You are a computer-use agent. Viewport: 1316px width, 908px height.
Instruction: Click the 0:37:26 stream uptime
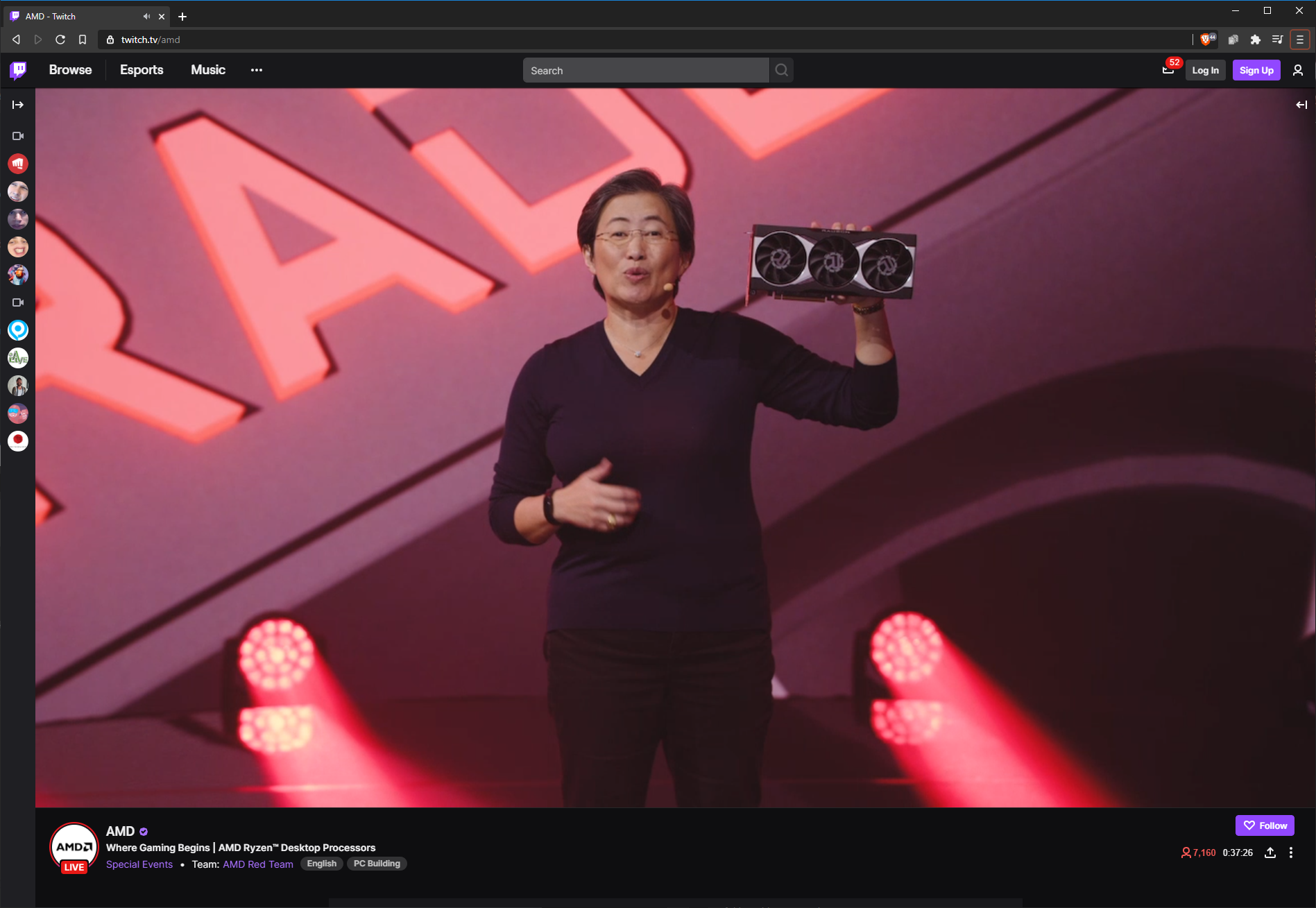tap(1238, 853)
